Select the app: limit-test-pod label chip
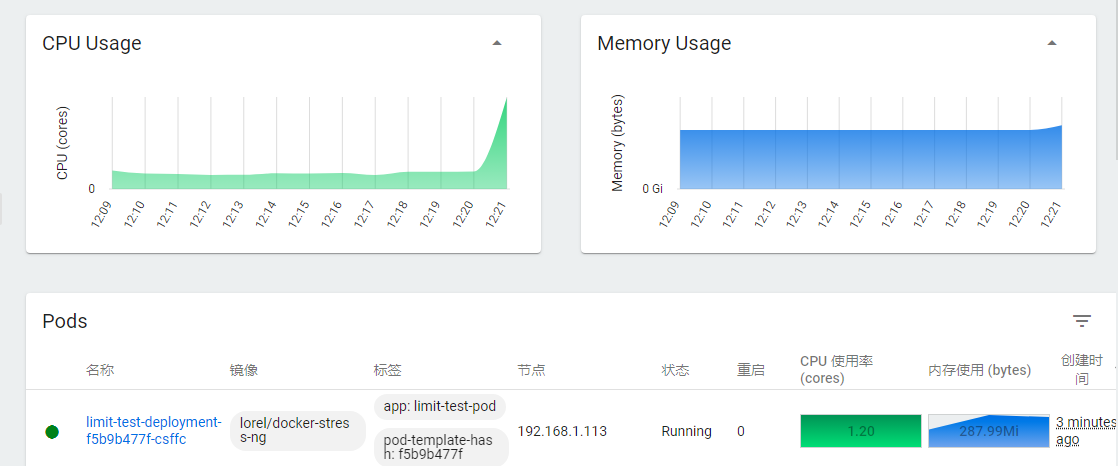1118x466 pixels. pos(440,408)
